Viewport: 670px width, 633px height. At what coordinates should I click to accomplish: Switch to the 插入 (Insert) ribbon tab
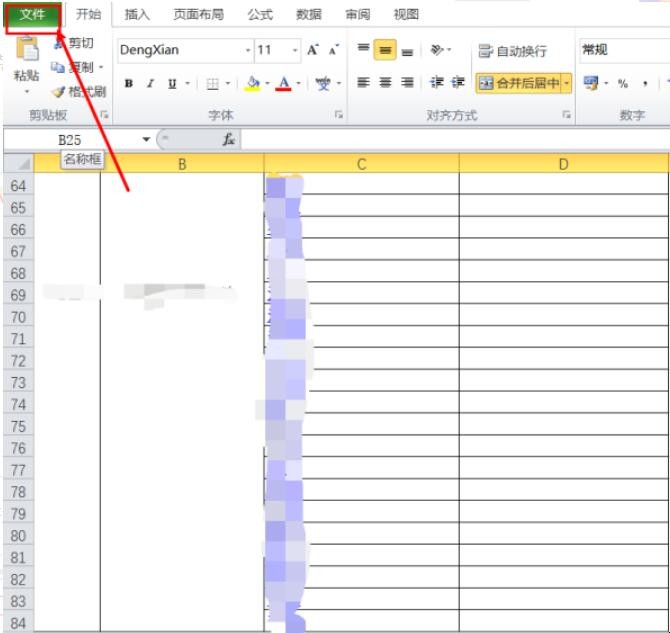click(137, 15)
